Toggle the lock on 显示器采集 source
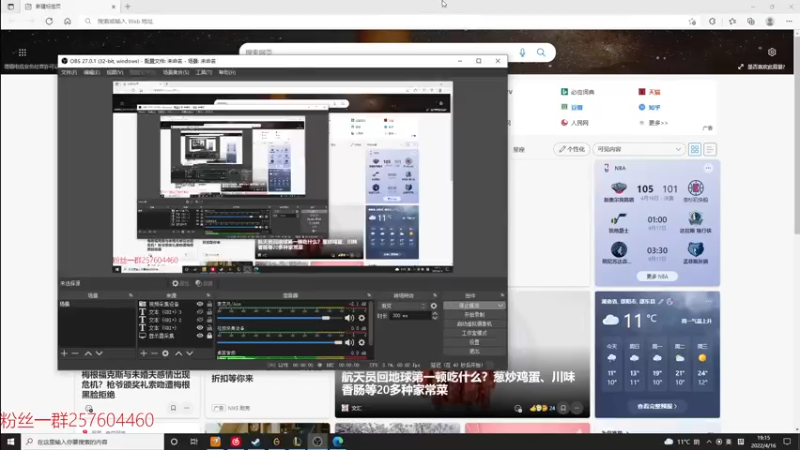This screenshot has width=800, height=450. click(209, 336)
